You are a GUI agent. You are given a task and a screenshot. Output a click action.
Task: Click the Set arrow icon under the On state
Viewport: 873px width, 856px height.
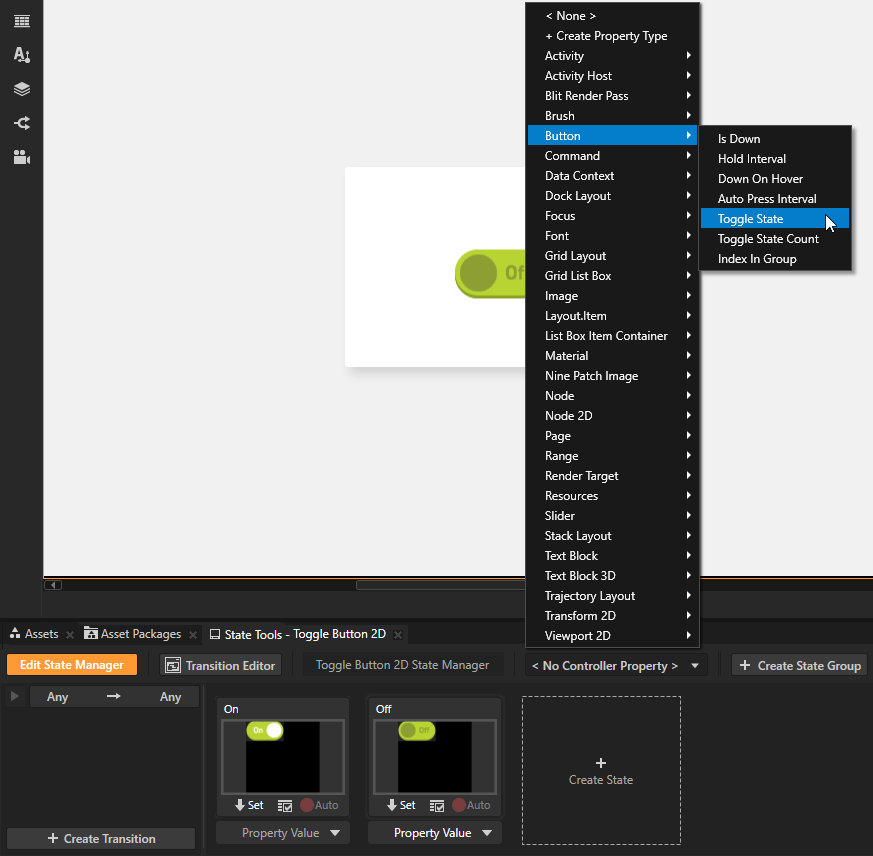[241, 805]
